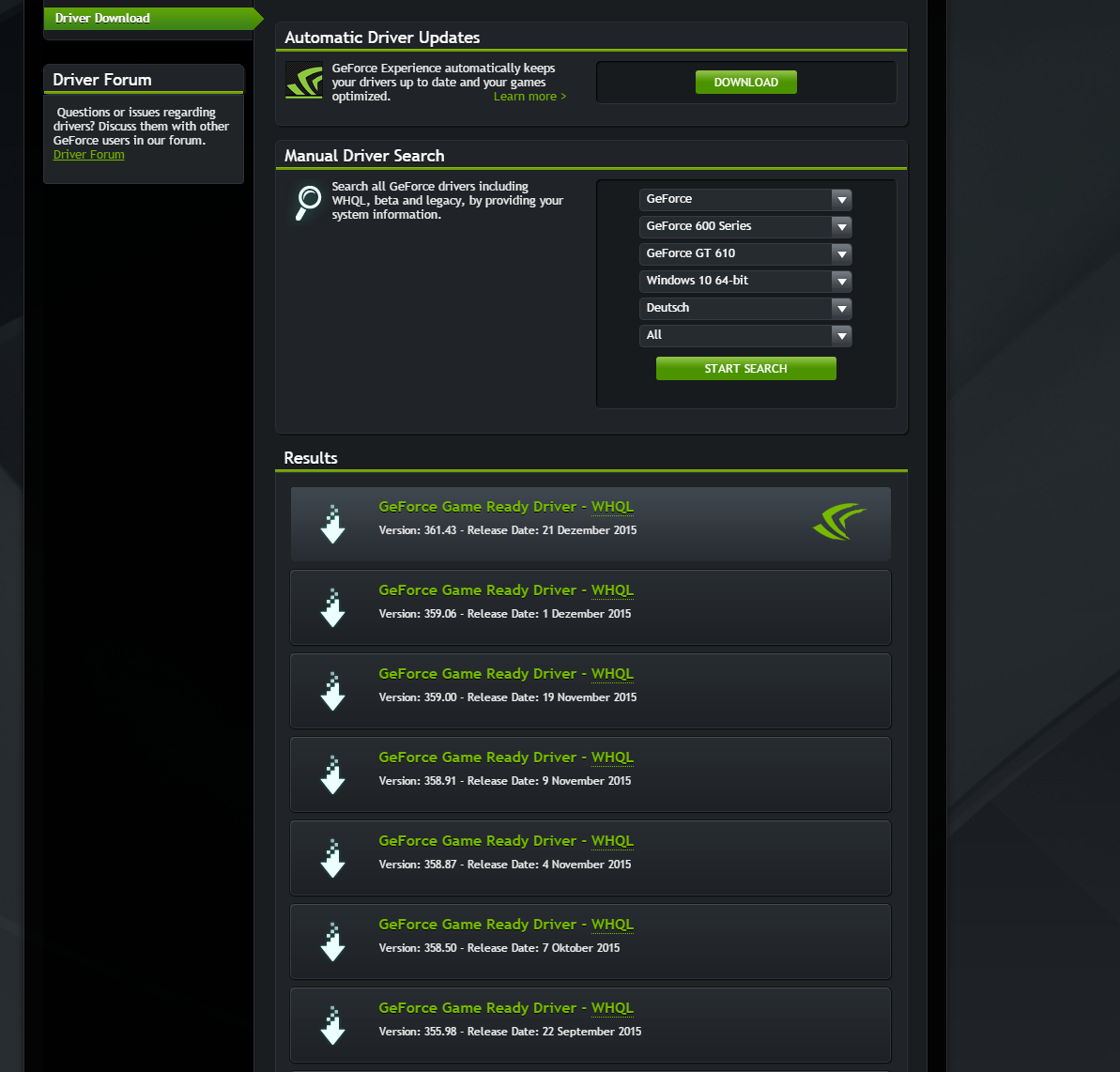
Task: Click the Results heading
Action: click(311, 458)
